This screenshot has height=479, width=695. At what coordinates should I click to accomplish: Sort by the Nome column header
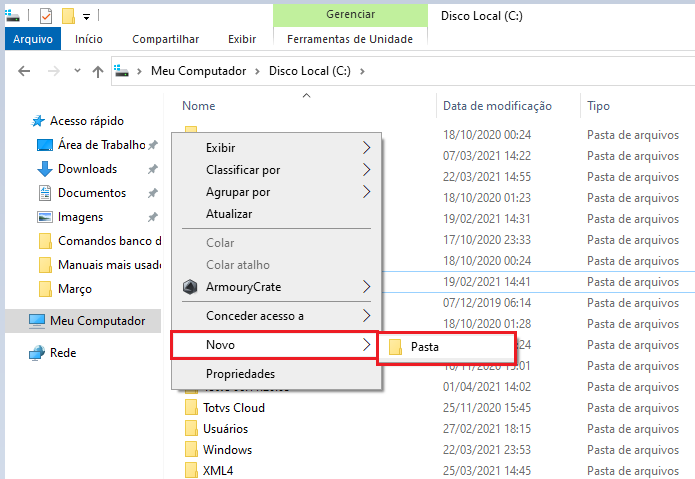(x=199, y=106)
